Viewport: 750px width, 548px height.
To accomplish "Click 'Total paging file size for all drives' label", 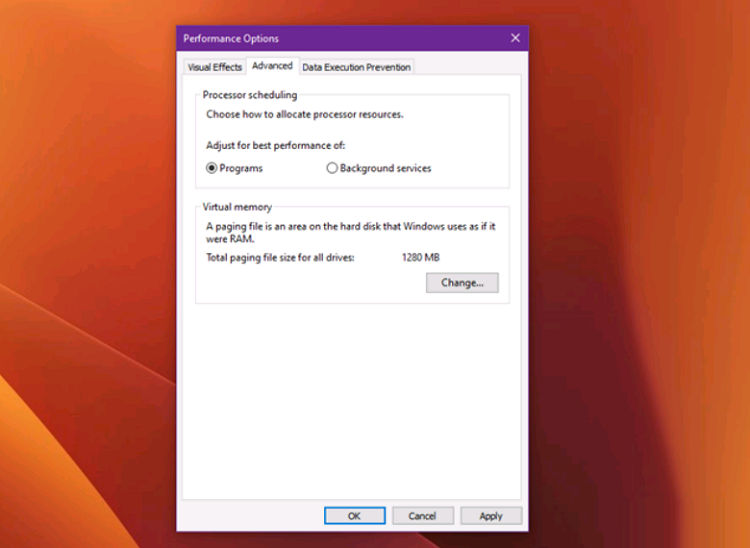I will 280,258.
